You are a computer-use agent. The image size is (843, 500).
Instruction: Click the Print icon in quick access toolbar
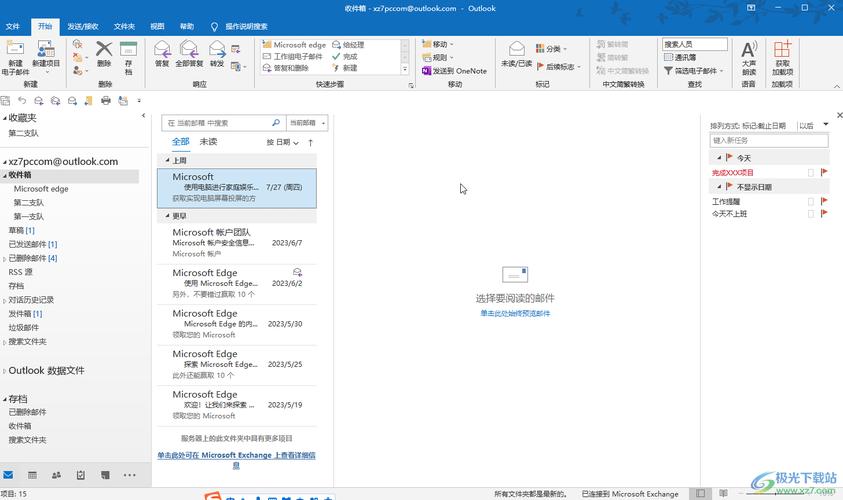pos(106,100)
